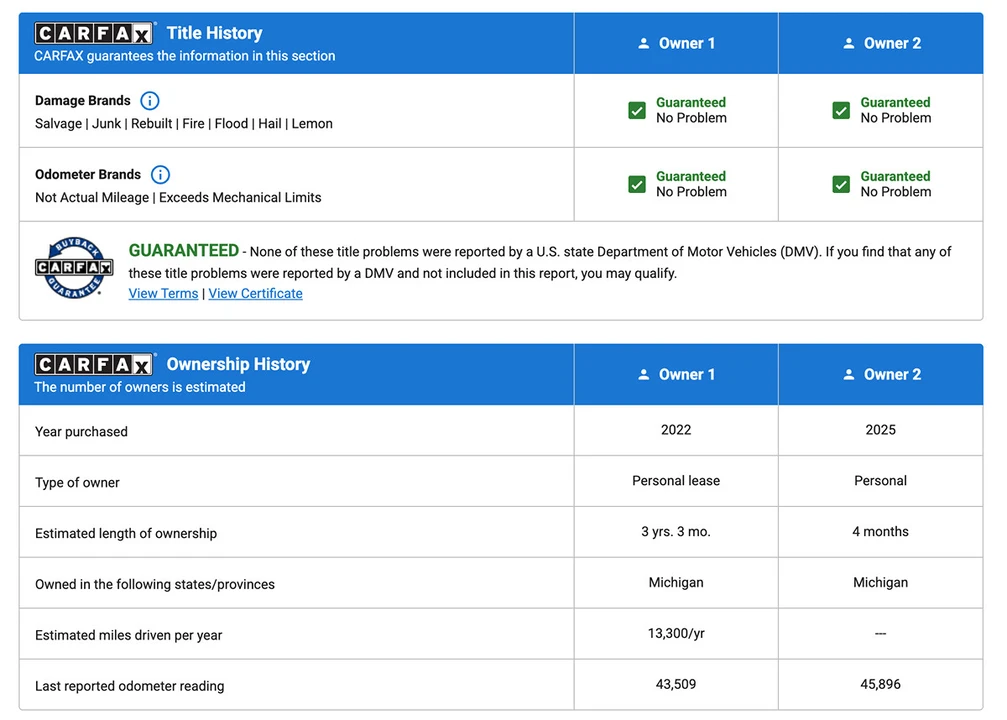
Task: Click Owner 2's dashes in miles per year
Action: point(880,634)
